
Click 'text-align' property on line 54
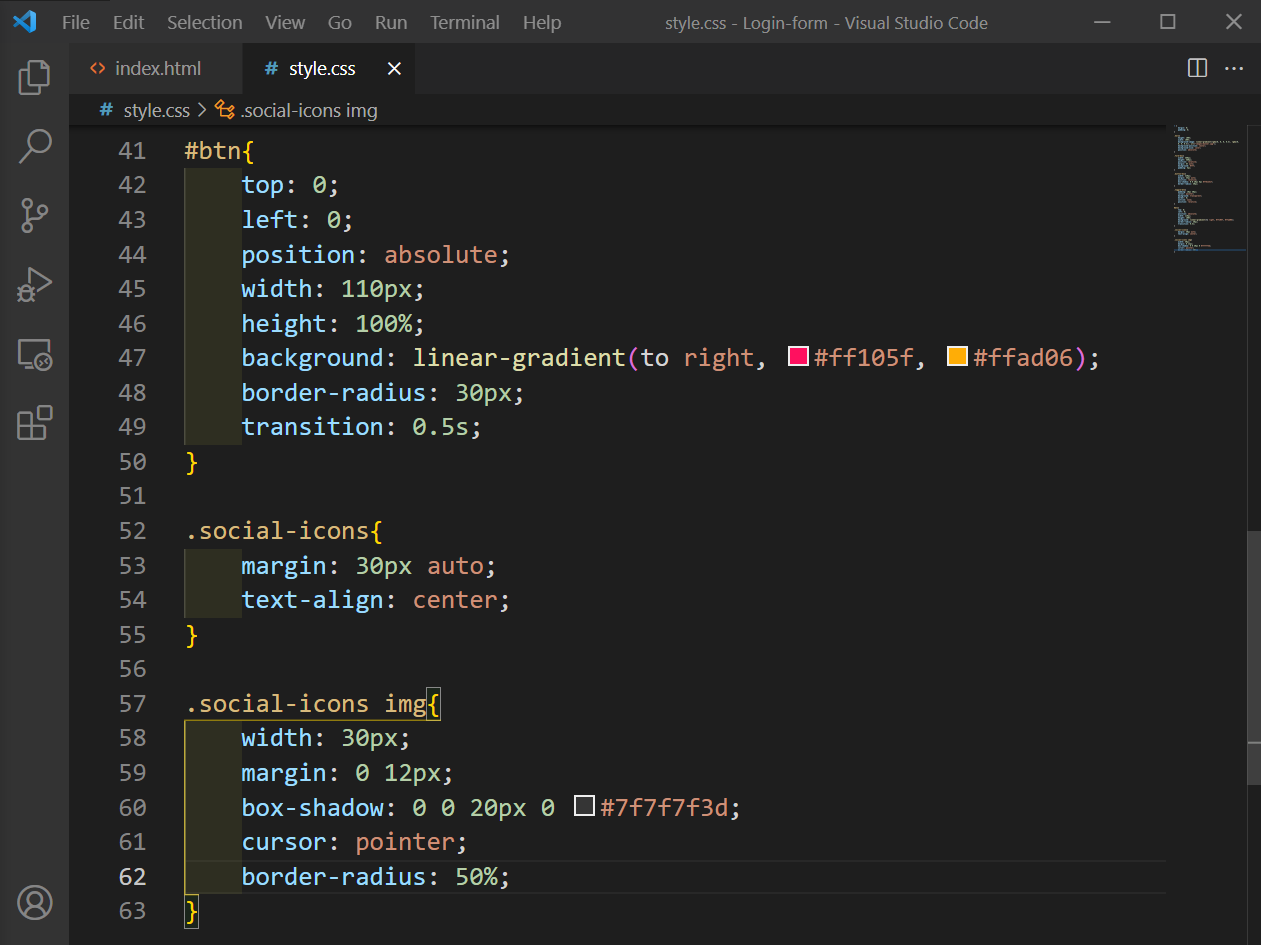point(313,599)
